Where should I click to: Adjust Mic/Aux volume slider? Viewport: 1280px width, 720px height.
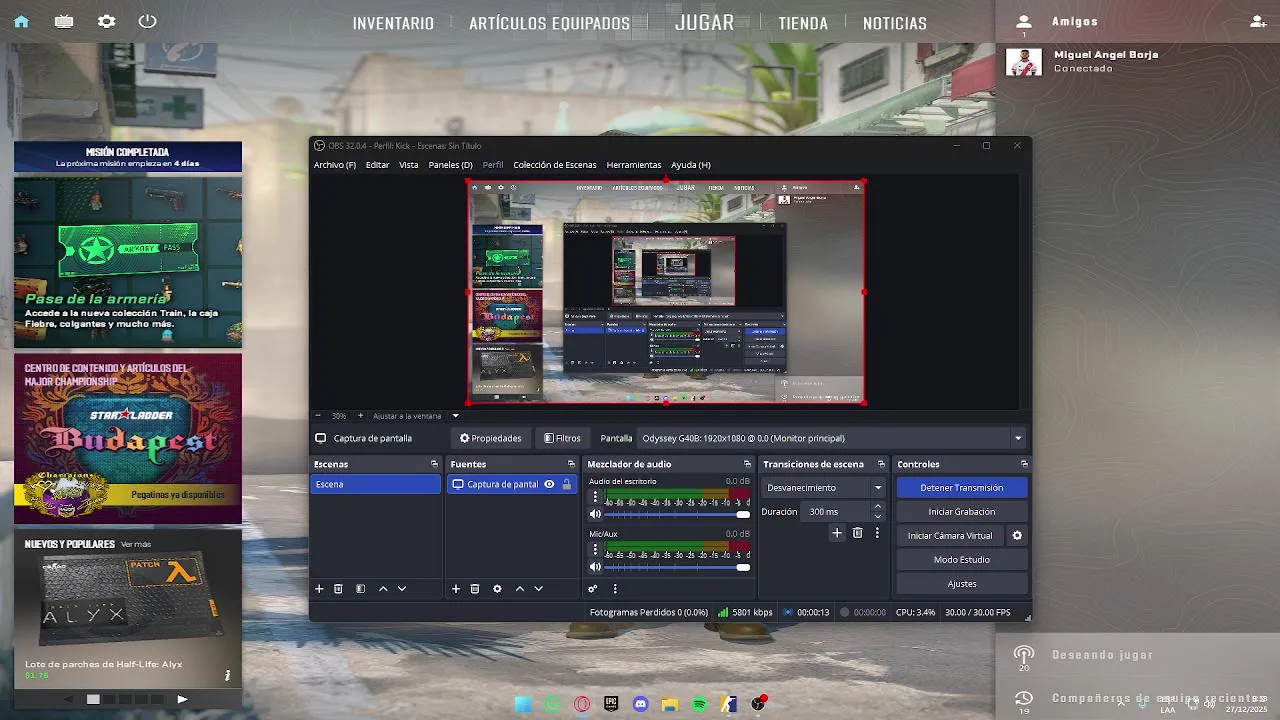point(677,567)
